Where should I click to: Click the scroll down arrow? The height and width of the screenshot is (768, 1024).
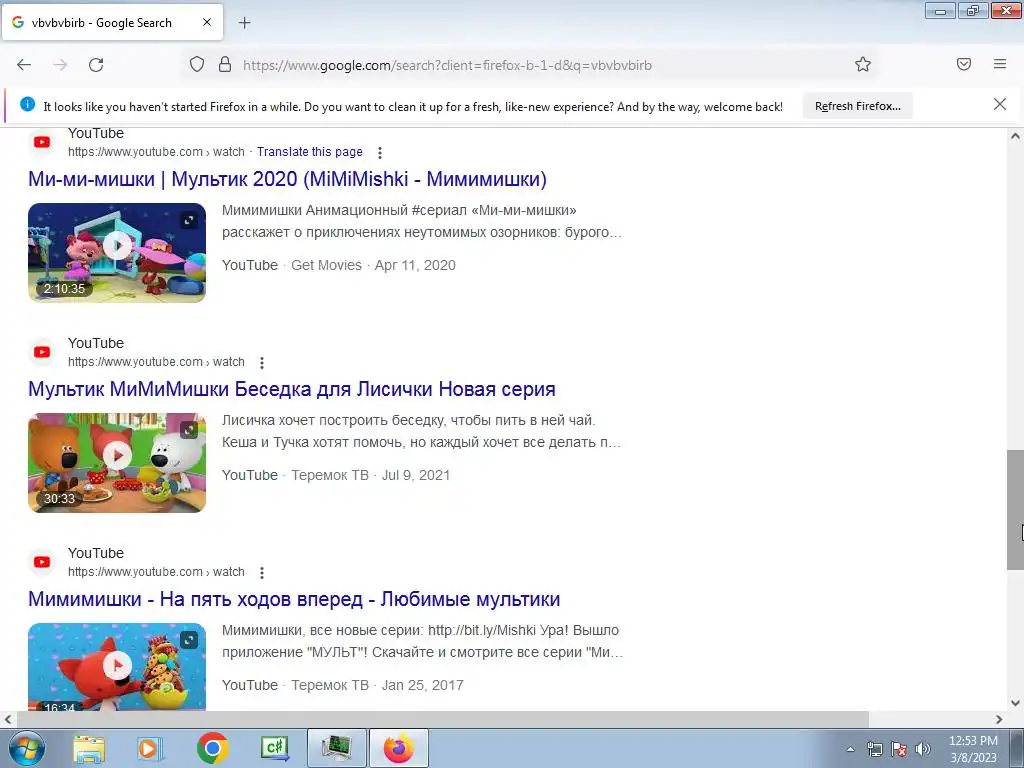click(x=1015, y=703)
